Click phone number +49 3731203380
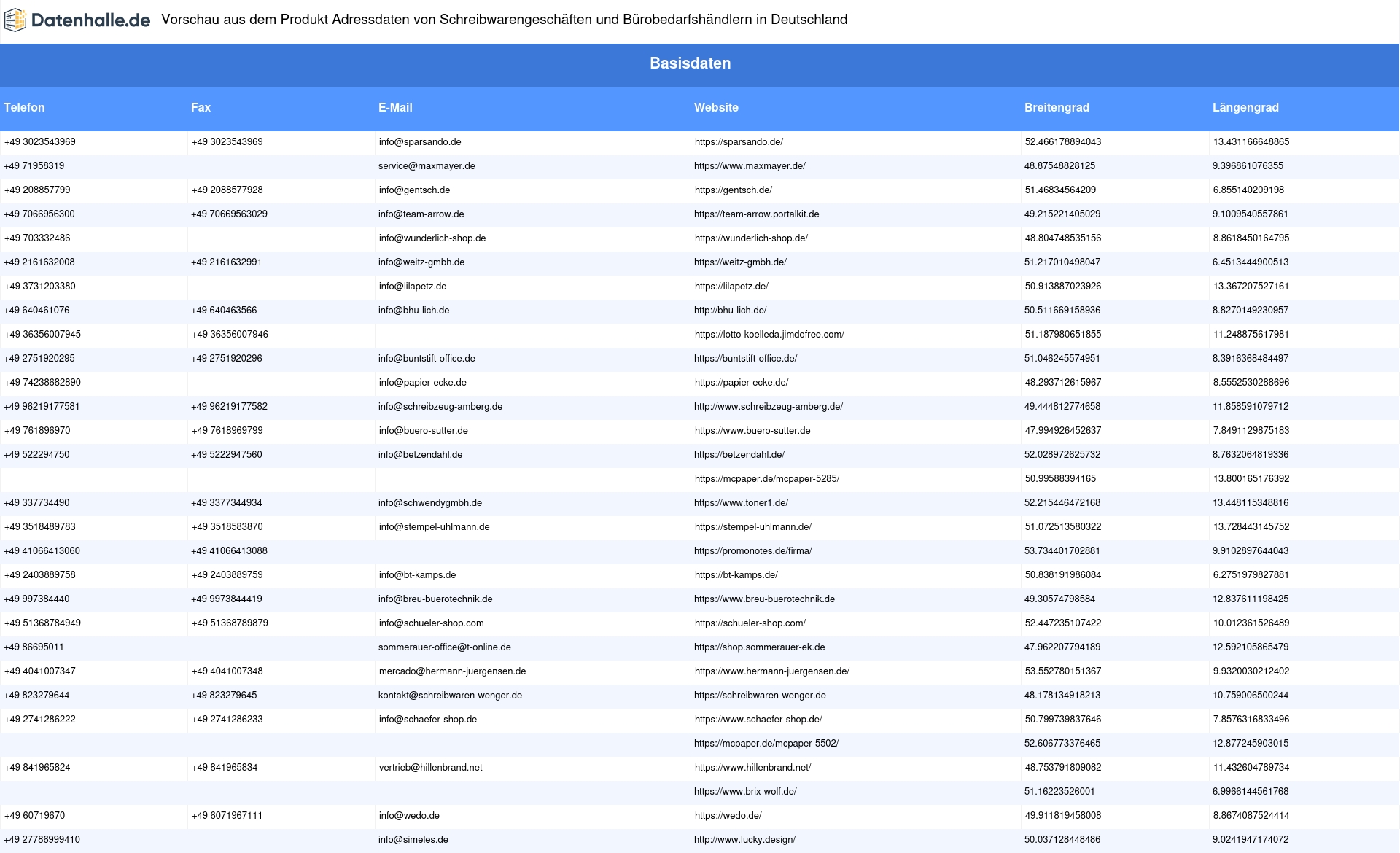 point(40,287)
